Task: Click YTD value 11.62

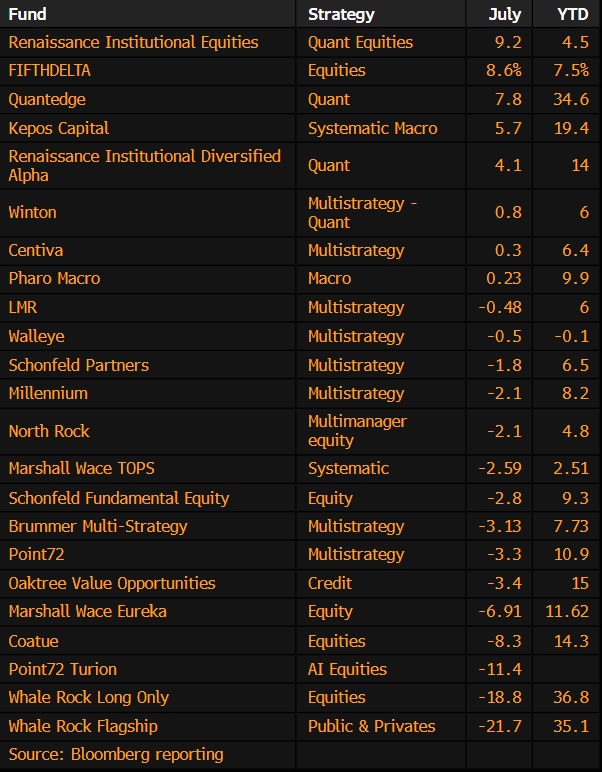Action: point(567,611)
